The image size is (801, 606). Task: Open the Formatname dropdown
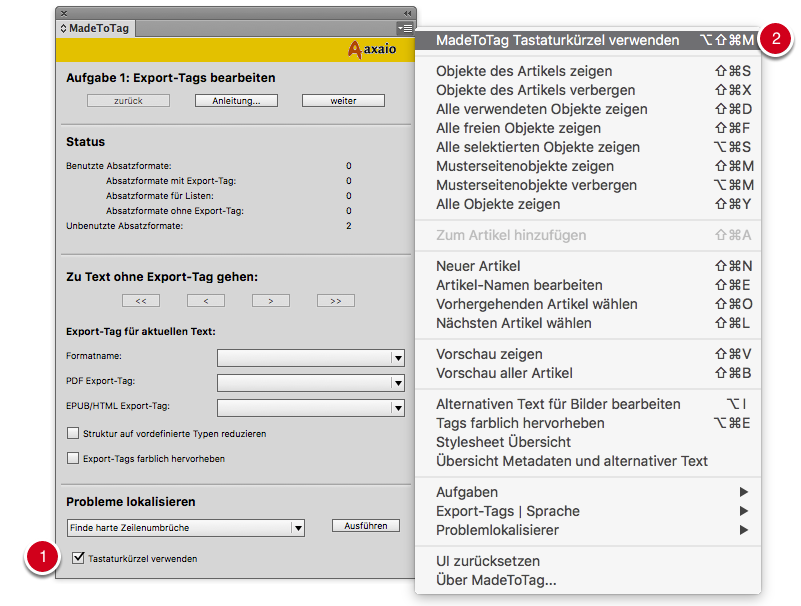311,358
